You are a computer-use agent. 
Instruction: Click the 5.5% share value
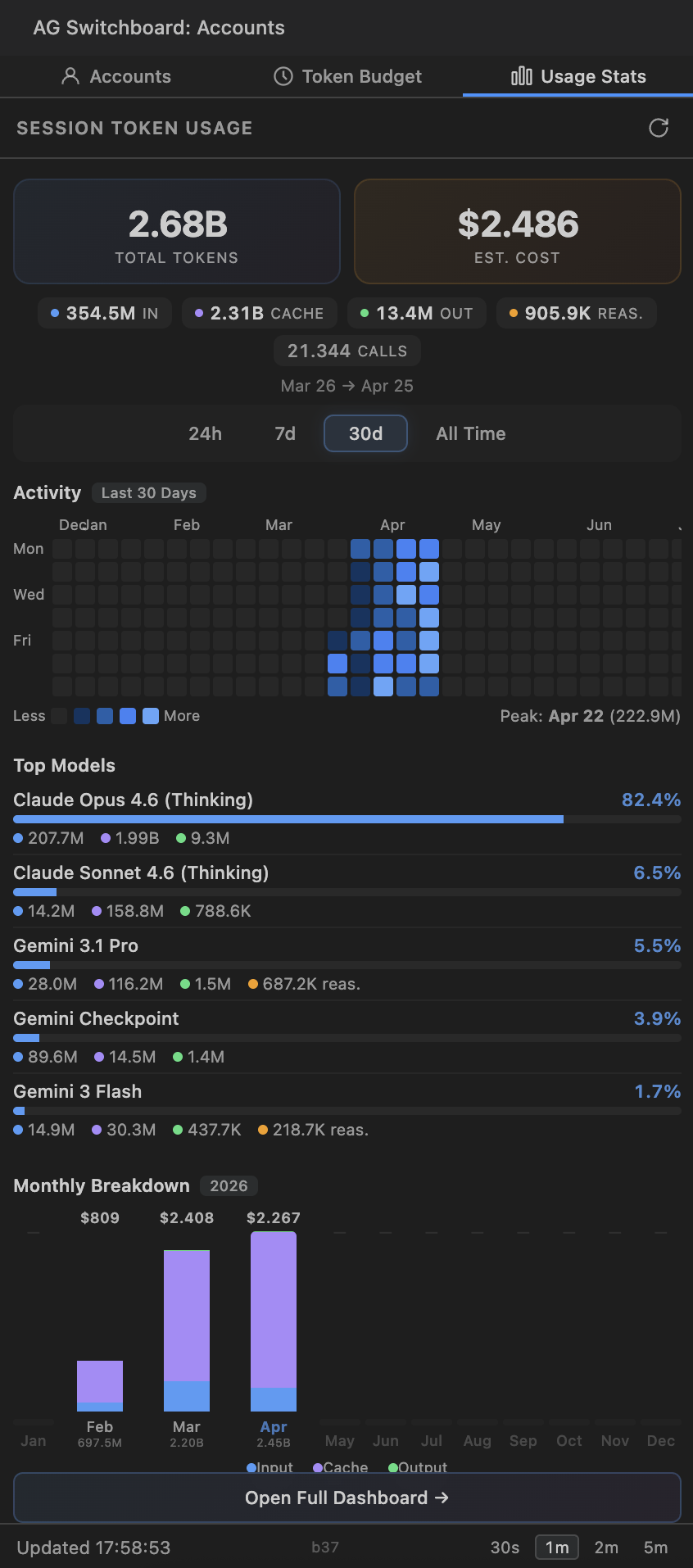(x=657, y=945)
